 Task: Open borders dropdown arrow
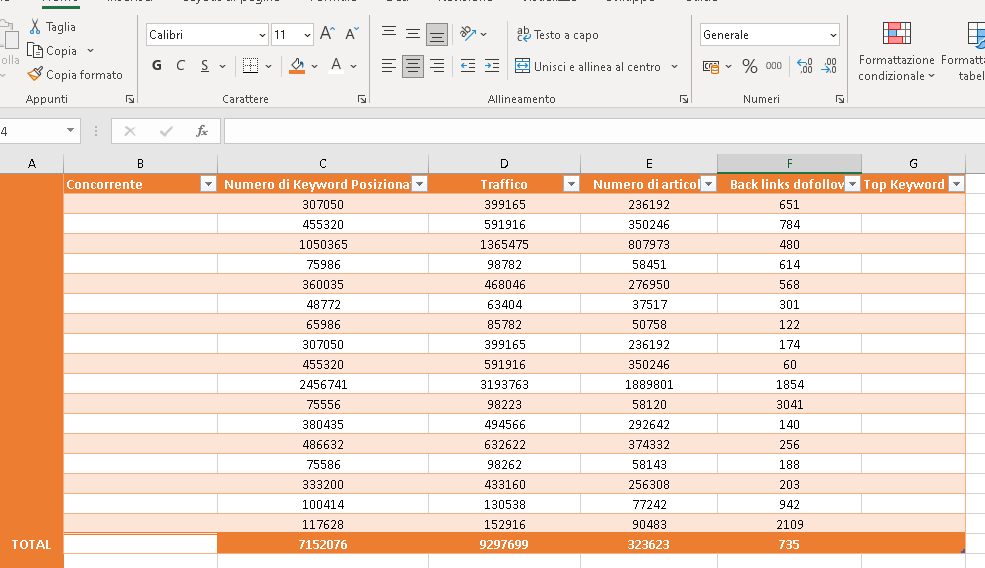pos(268,66)
